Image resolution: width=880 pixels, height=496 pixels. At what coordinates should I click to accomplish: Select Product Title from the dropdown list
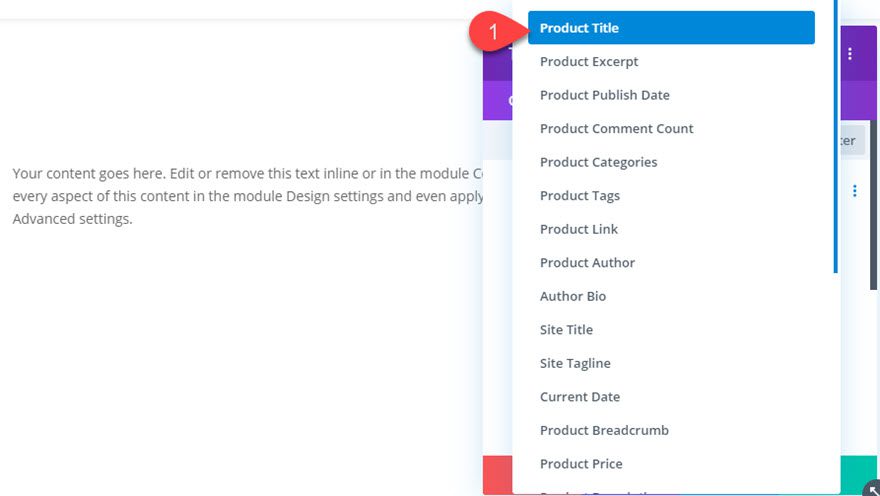tap(579, 28)
